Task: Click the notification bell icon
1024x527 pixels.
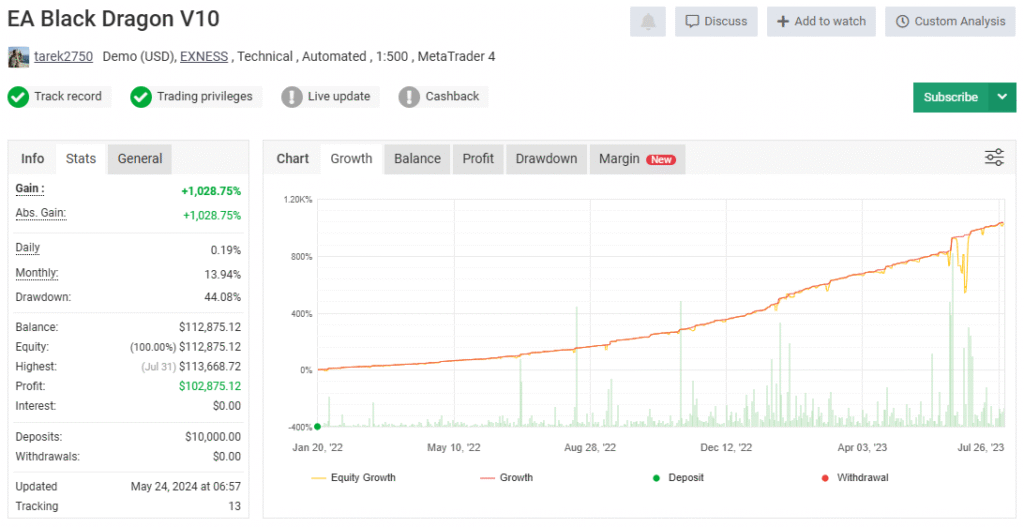Action: (648, 21)
